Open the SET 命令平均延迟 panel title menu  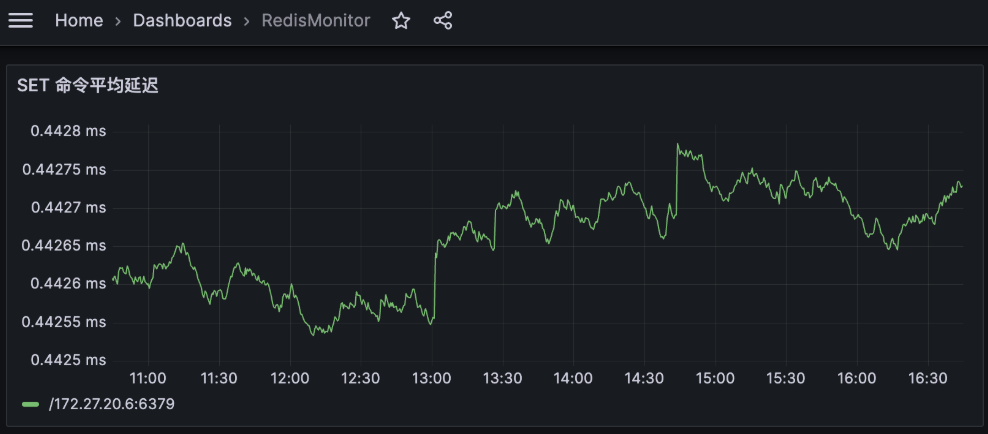click(88, 86)
